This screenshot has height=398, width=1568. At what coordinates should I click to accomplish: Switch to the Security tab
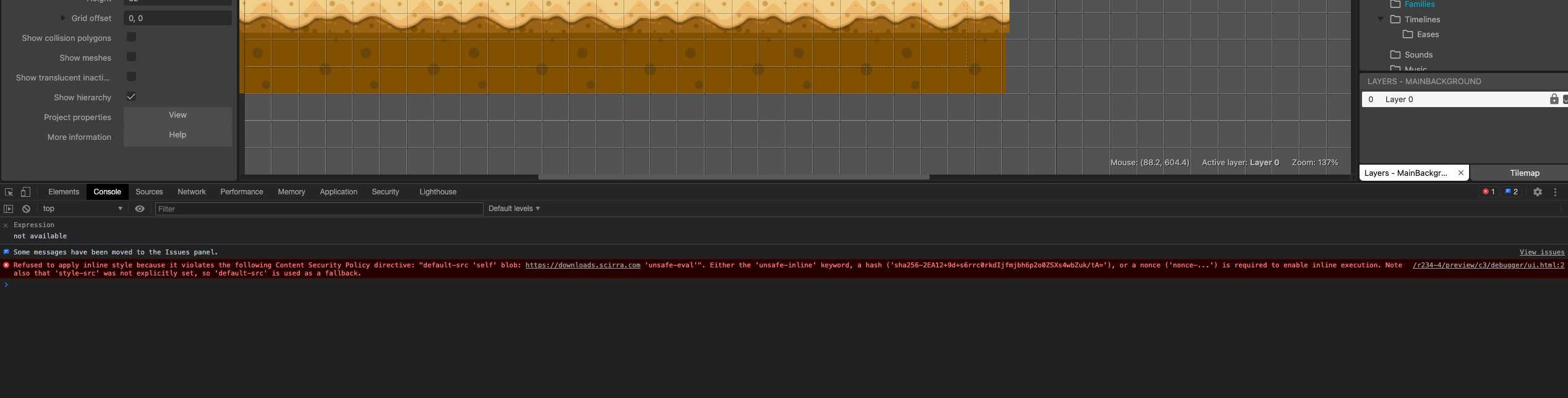[385, 192]
